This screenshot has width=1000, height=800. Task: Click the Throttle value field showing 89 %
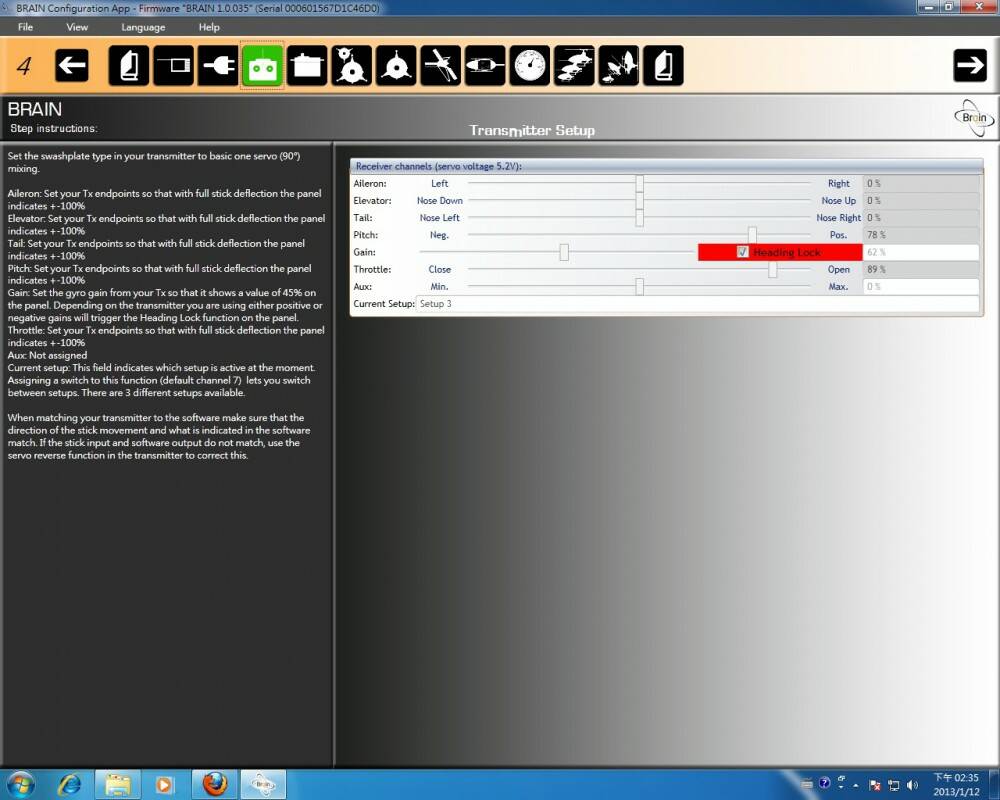click(x=921, y=269)
